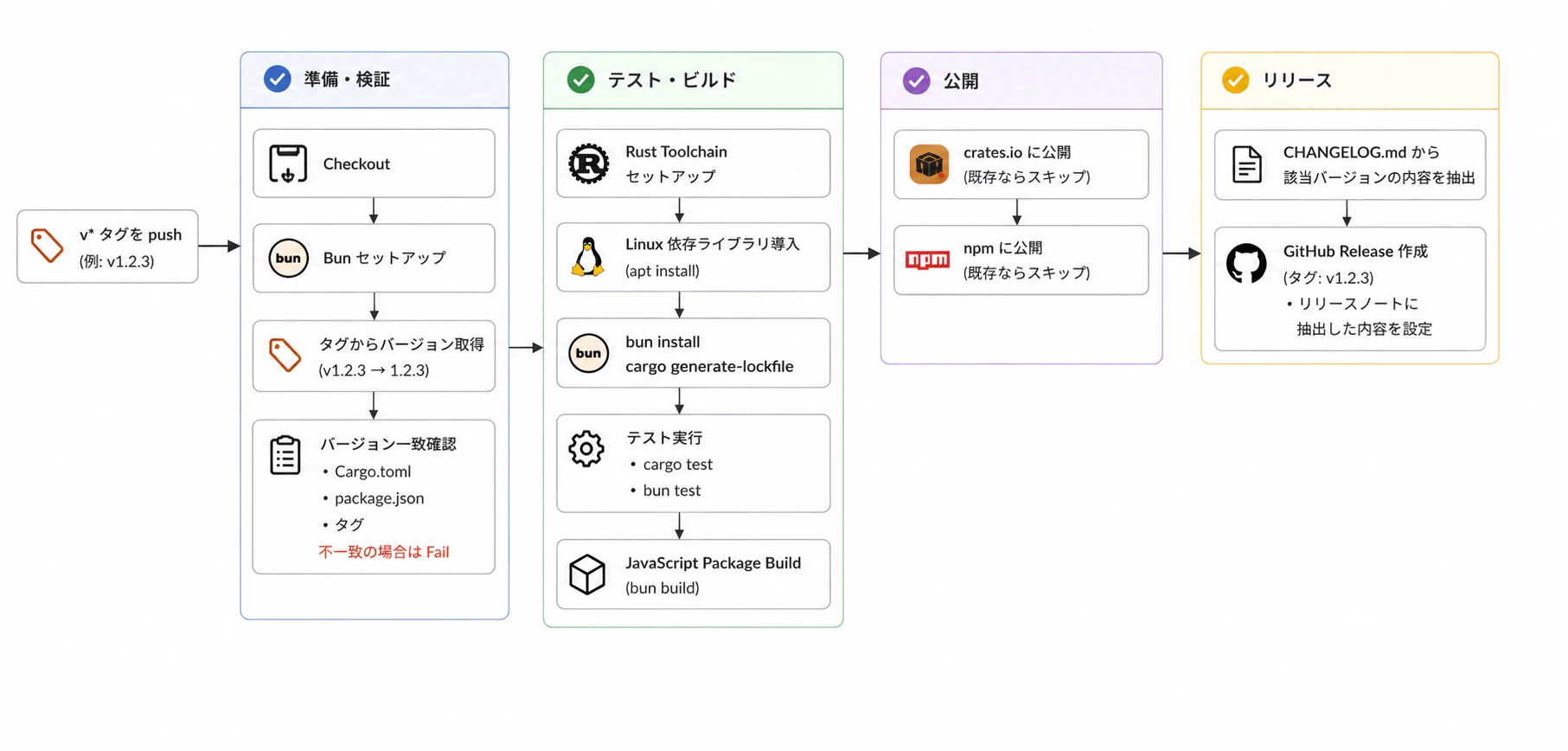Click the gear icon in テスト実行
Screen dimensions: 1568x751
pos(586,448)
